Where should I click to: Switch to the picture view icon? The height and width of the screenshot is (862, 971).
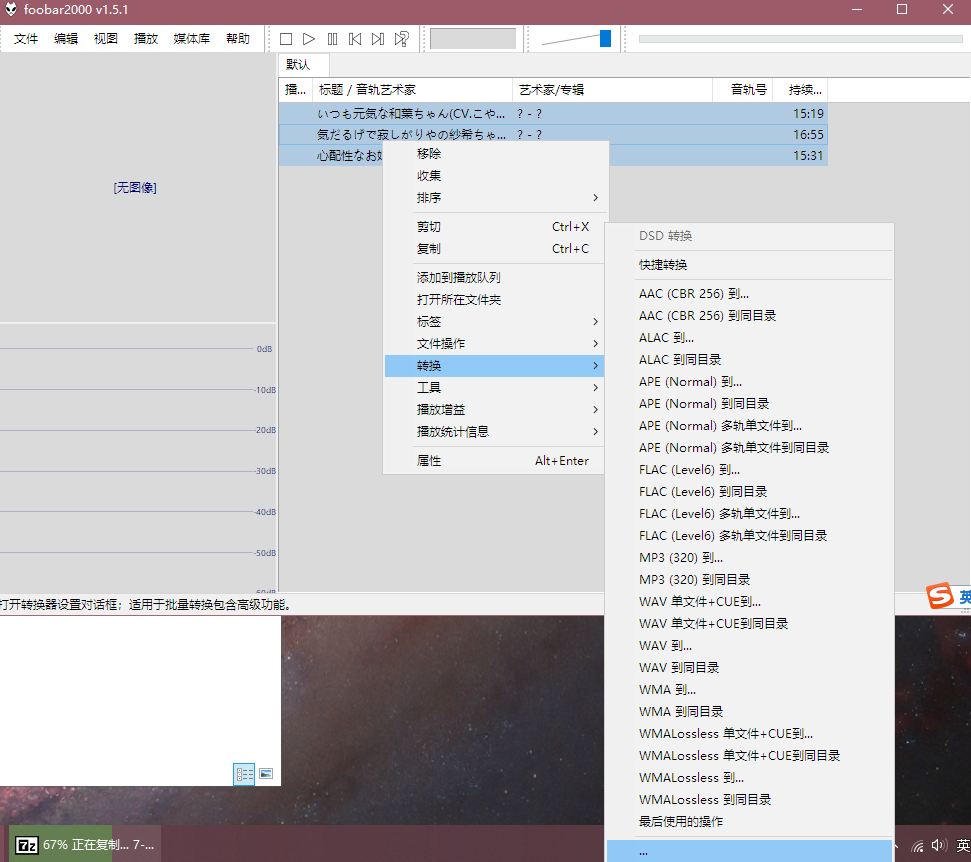pos(266,773)
